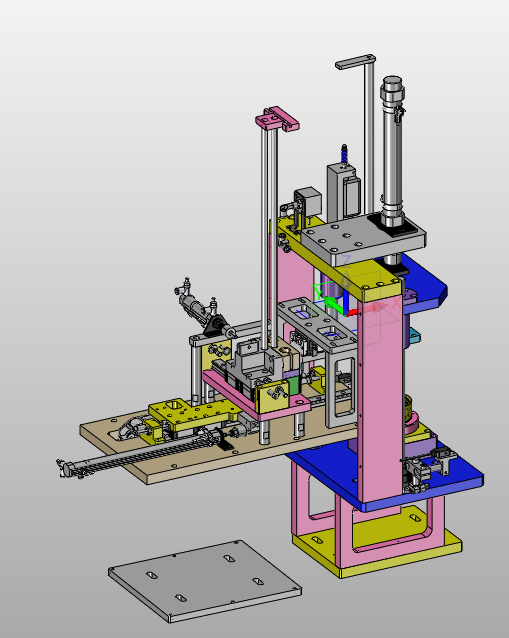The image size is (509, 638).
Task: Select the small blue spring above the gray block
Action: [x=344, y=154]
